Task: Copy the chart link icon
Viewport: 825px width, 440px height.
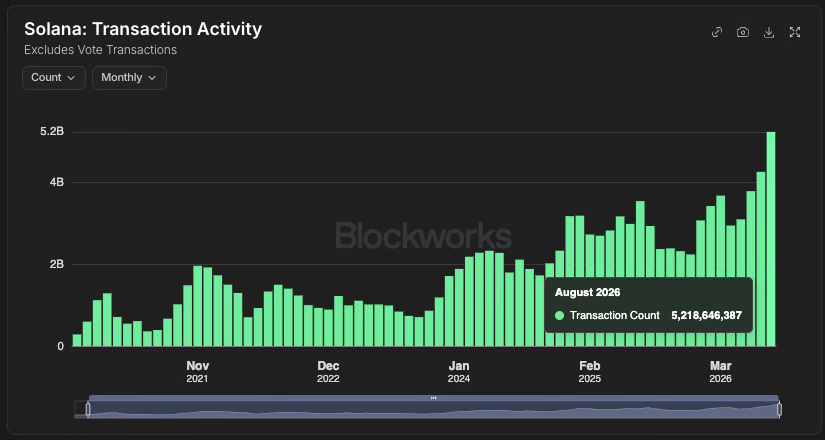Action: (x=717, y=33)
